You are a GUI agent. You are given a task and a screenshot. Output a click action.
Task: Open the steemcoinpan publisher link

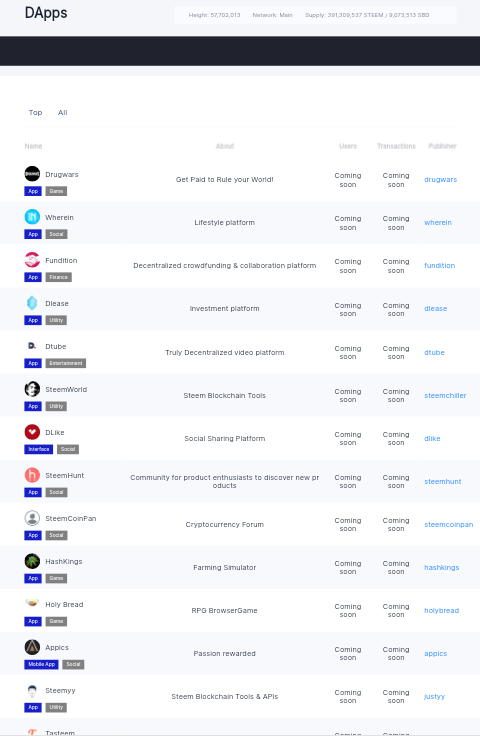click(x=448, y=525)
